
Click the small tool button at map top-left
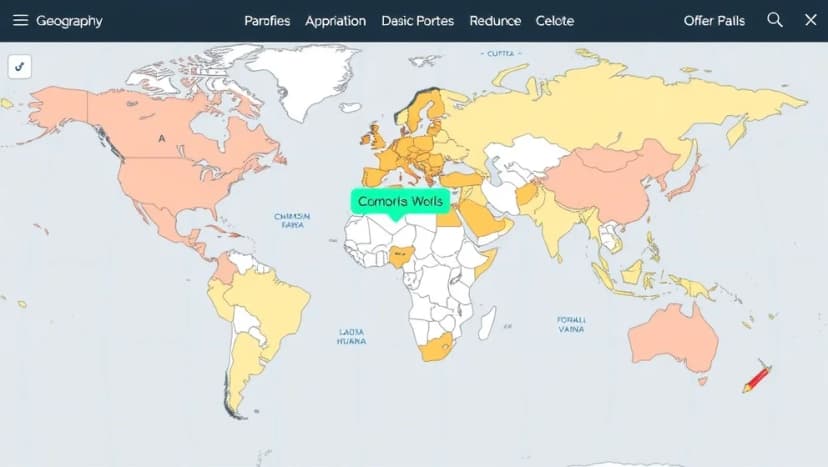pyautogui.click(x=20, y=67)
